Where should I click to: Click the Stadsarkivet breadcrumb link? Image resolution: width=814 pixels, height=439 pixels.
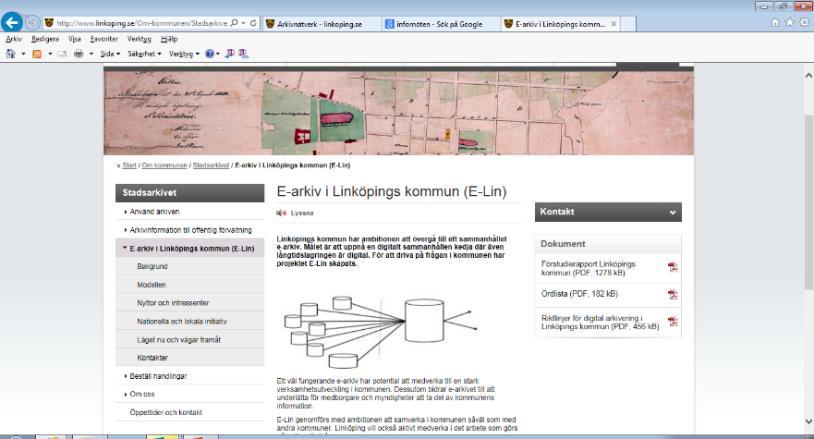[211, 165]
